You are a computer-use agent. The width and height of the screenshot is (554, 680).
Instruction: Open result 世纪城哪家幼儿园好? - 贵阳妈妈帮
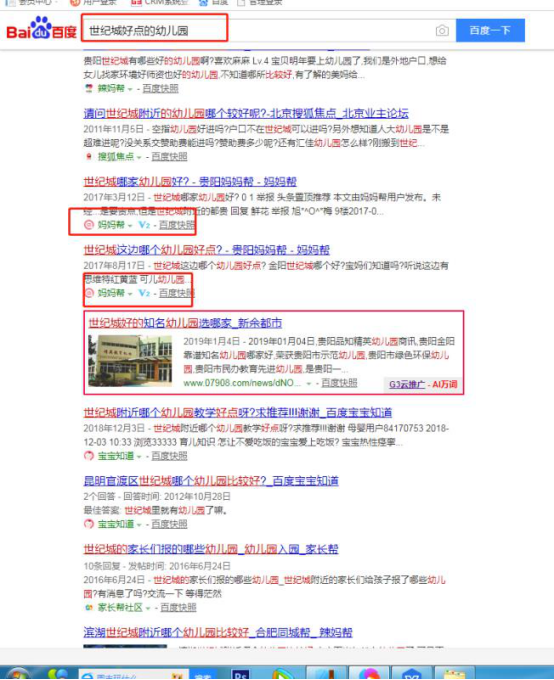tap(190, 181)
